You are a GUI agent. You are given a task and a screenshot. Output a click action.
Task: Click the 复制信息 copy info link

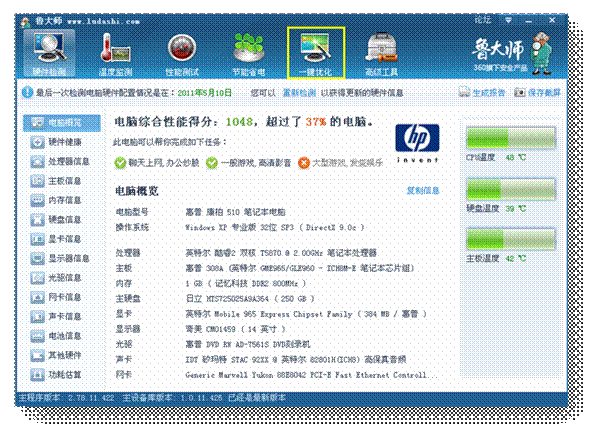click(x=423, y=191)
